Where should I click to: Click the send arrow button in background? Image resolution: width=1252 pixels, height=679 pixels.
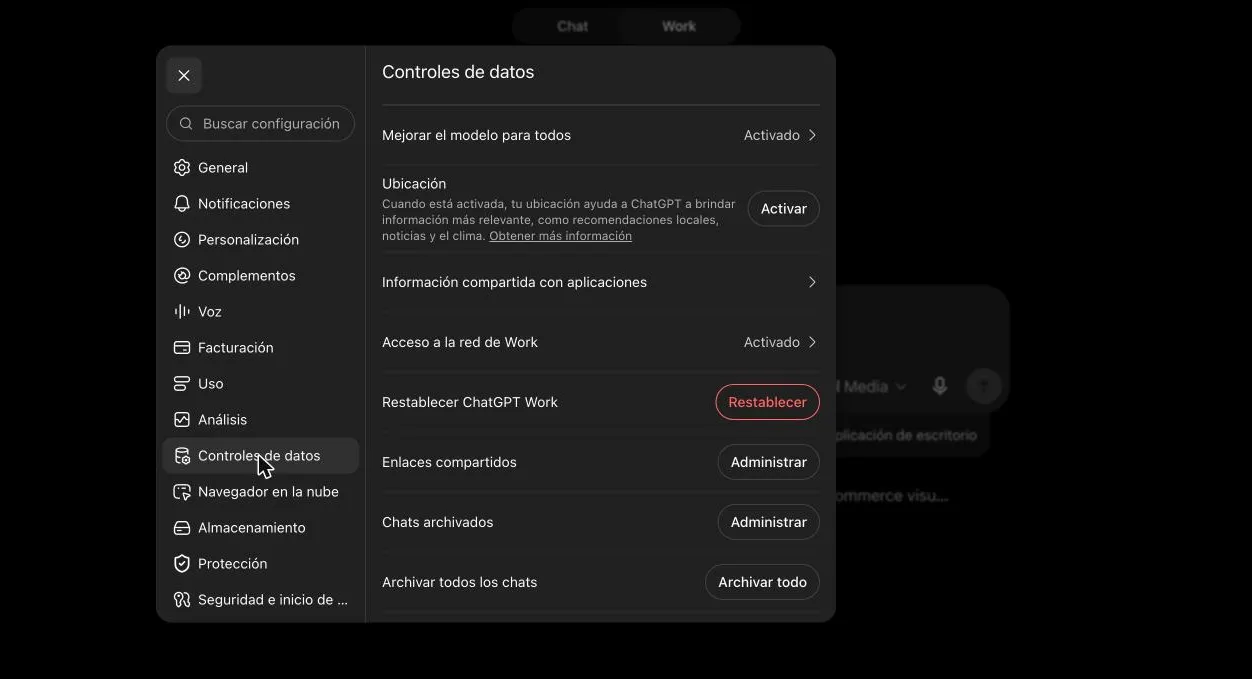tap(984, 386)
